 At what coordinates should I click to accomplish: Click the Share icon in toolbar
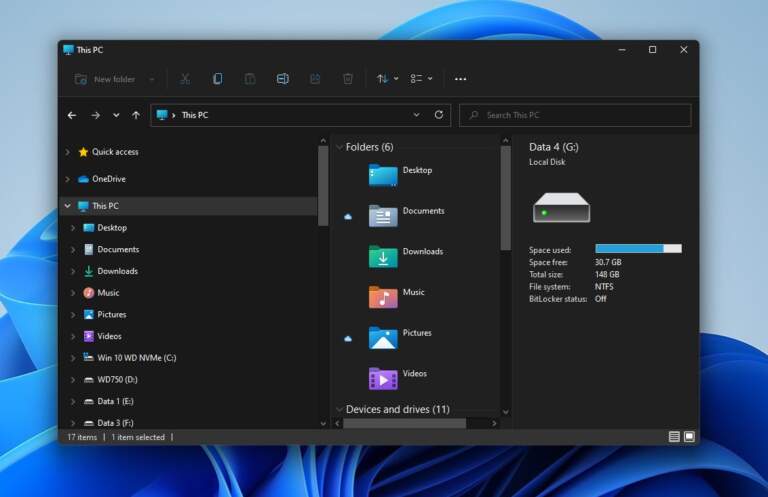[315, 79]
